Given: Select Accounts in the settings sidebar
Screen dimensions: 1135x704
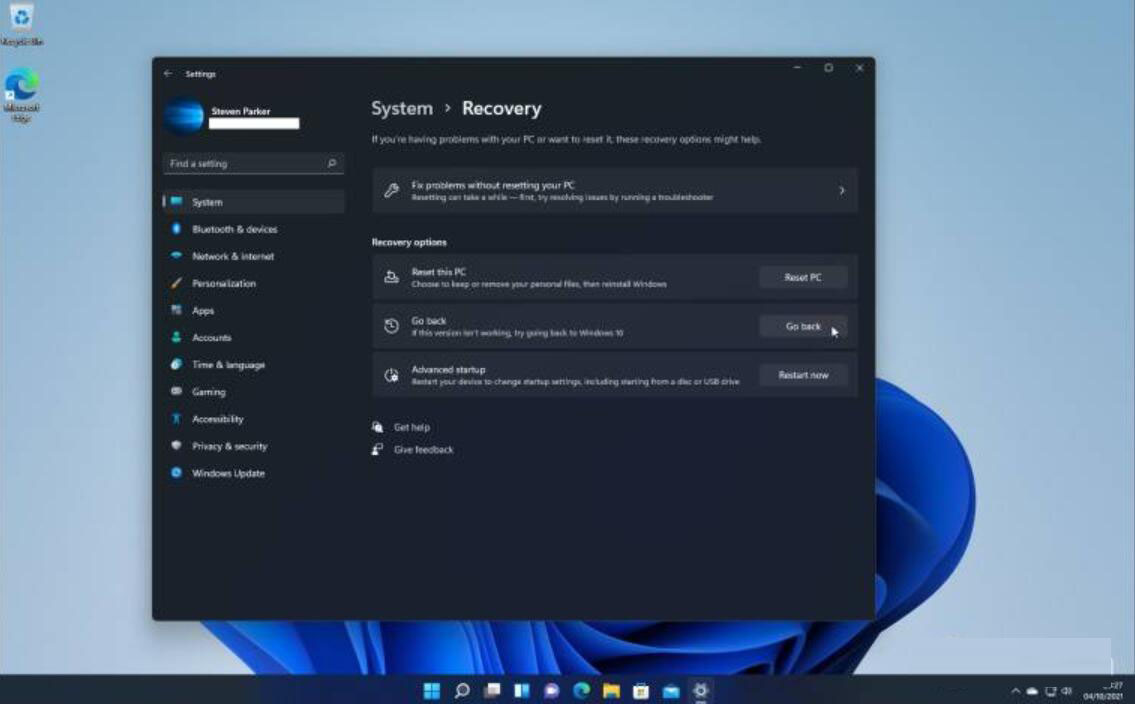Looking at the screenshot, I should pyautogui.click(x=212, y=337).
